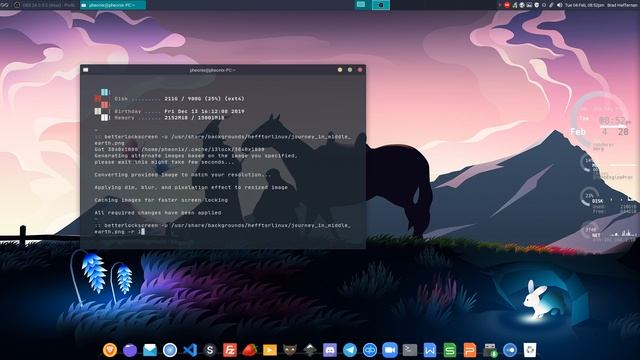Switch to the first workspace in pager

[x=362, y=5]
